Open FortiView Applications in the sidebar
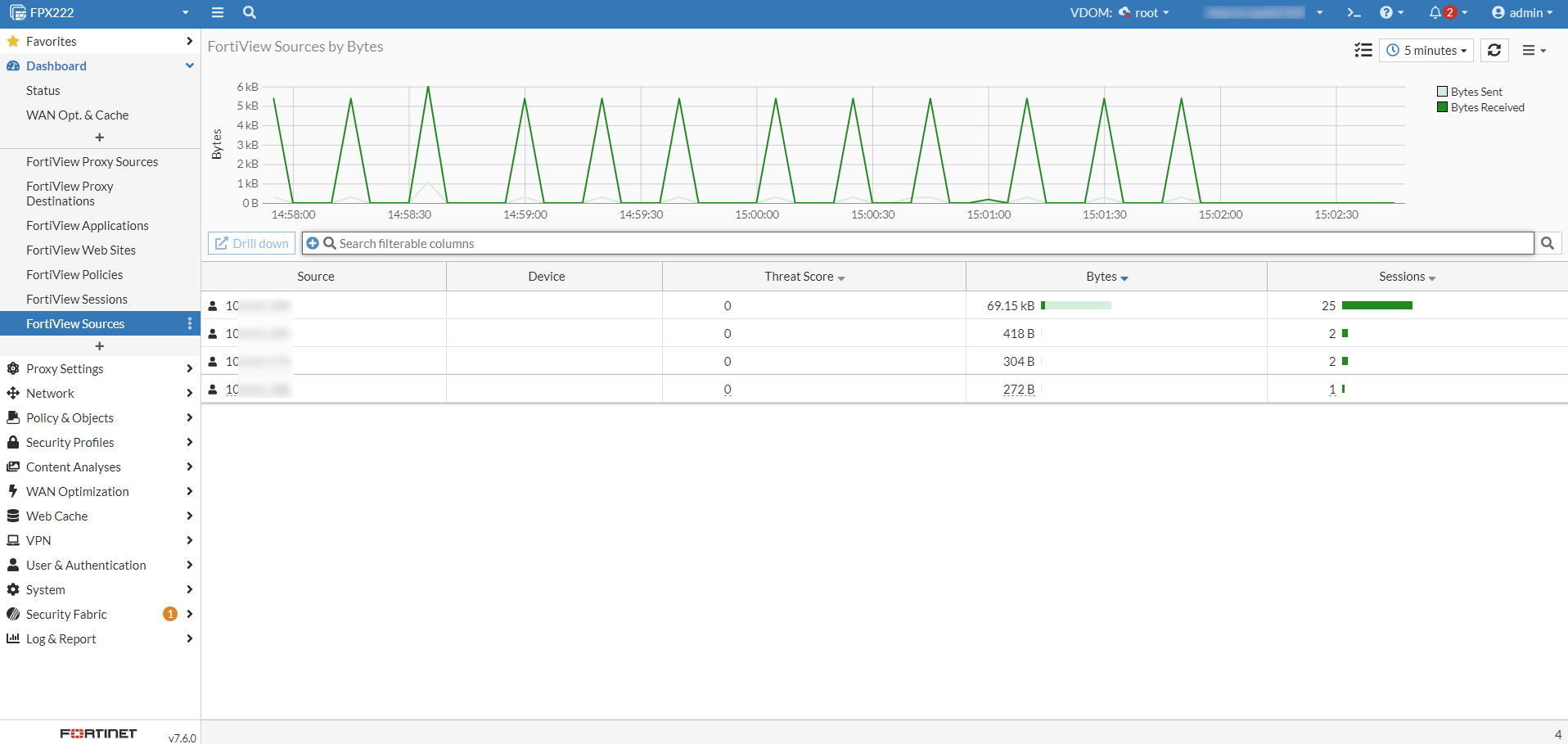This screenshot has width=1568, height=744. (x=88, y=225)
